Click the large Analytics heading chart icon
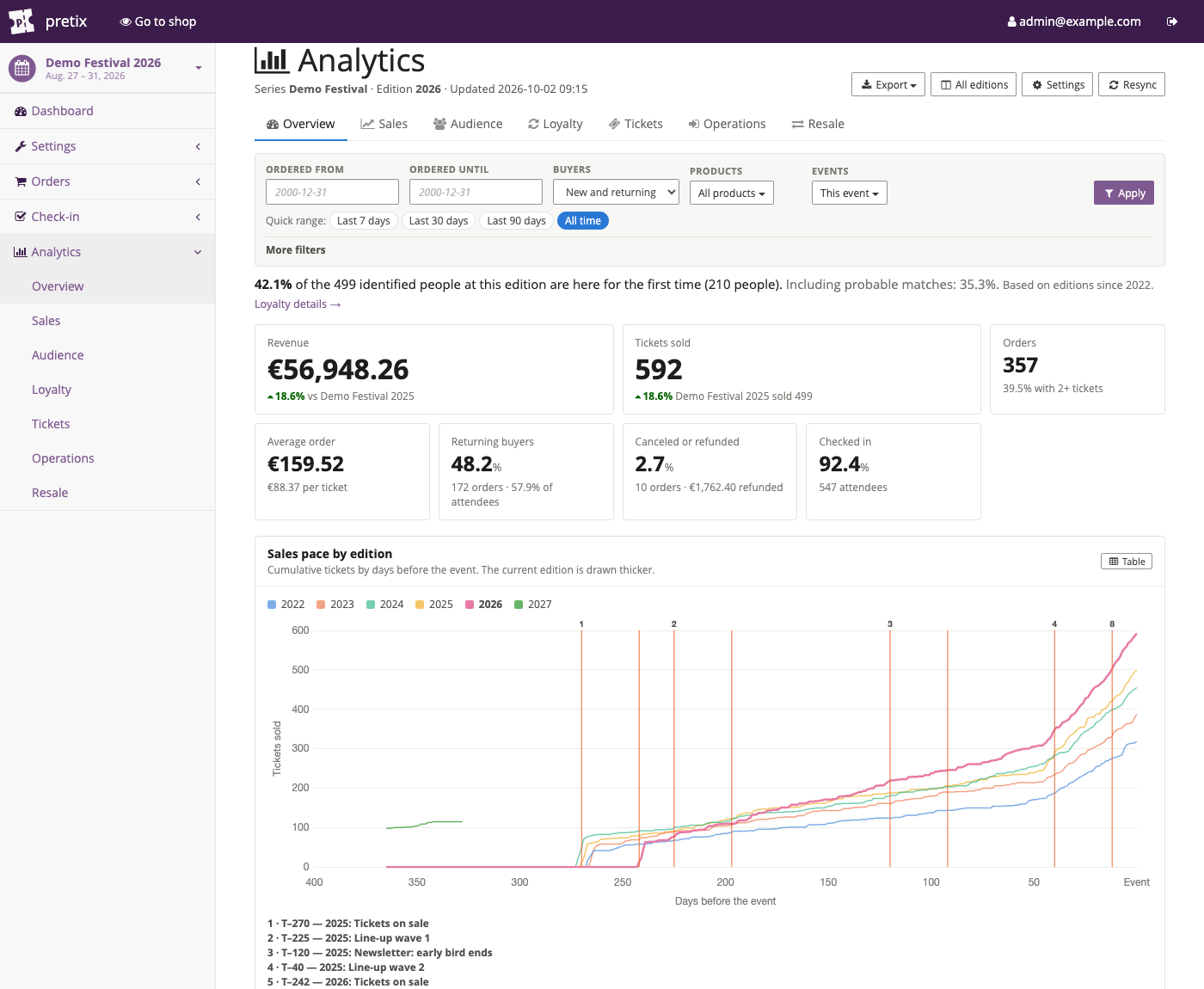This screenshot has height=989, width=1204. (x=272, y=60)
